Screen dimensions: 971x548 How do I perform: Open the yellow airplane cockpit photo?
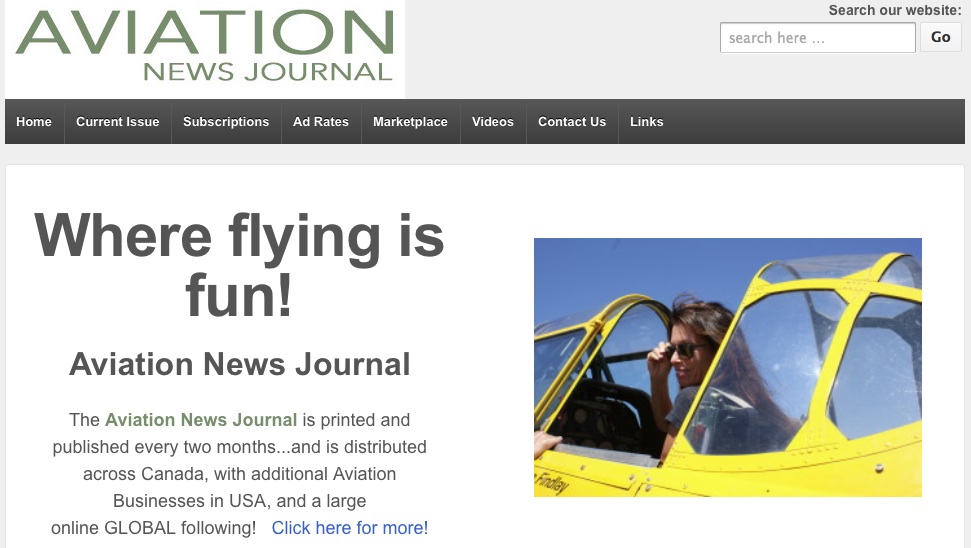(x=728, y=367)
